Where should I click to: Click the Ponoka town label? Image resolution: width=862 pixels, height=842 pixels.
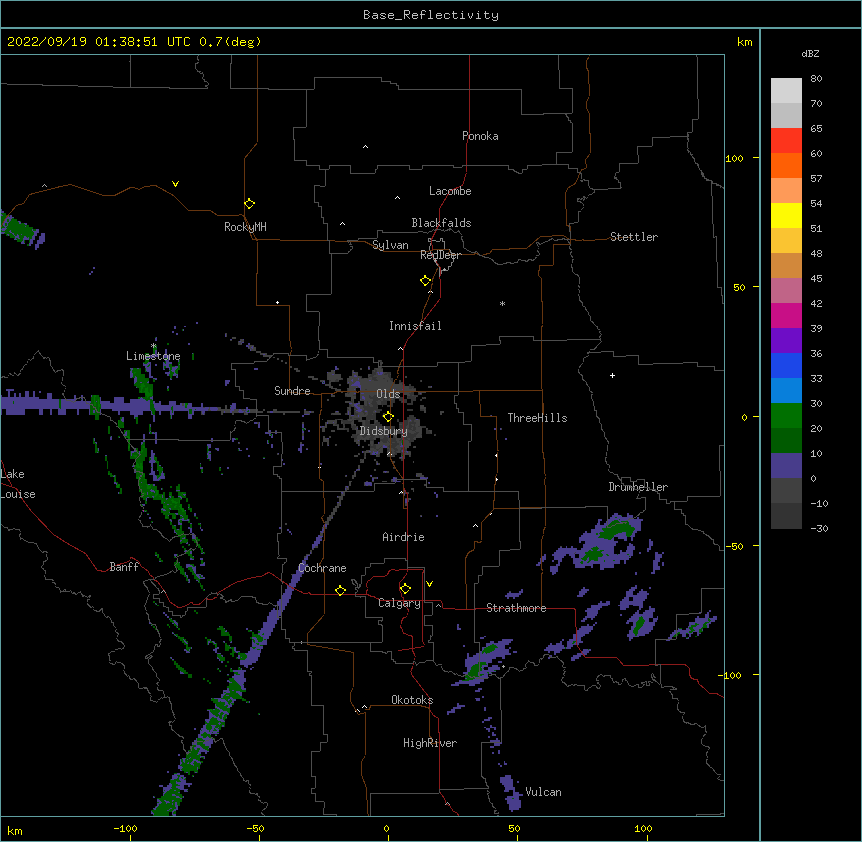480,136
